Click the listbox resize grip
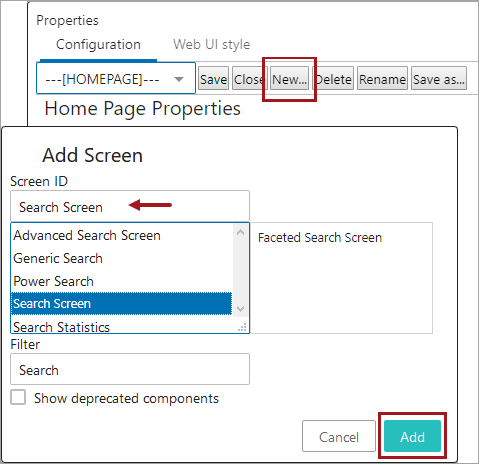This screenshot has height=464, width=479. [x=242, y=327]
